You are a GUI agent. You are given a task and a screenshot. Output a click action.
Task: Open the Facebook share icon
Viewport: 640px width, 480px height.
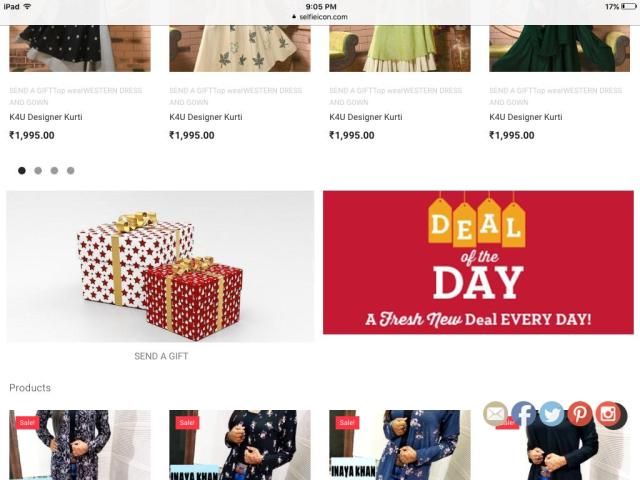tap(524, 414)
